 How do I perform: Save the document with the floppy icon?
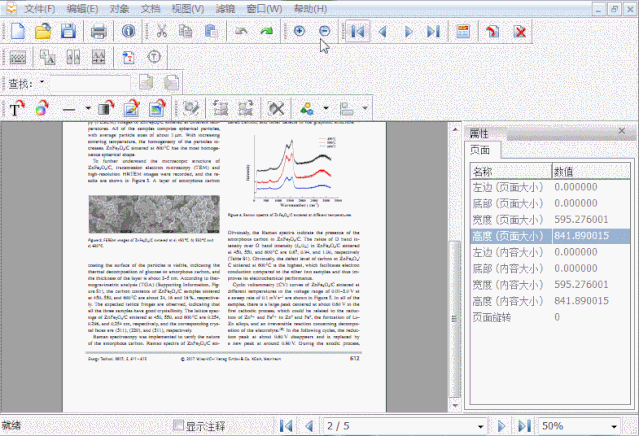[68, 31]
